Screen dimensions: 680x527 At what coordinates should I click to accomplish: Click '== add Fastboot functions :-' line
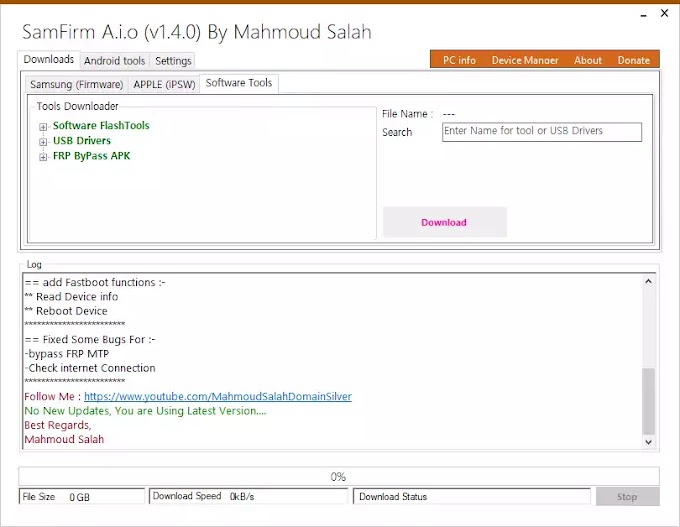pyautogui.click(x=95, y=282)
